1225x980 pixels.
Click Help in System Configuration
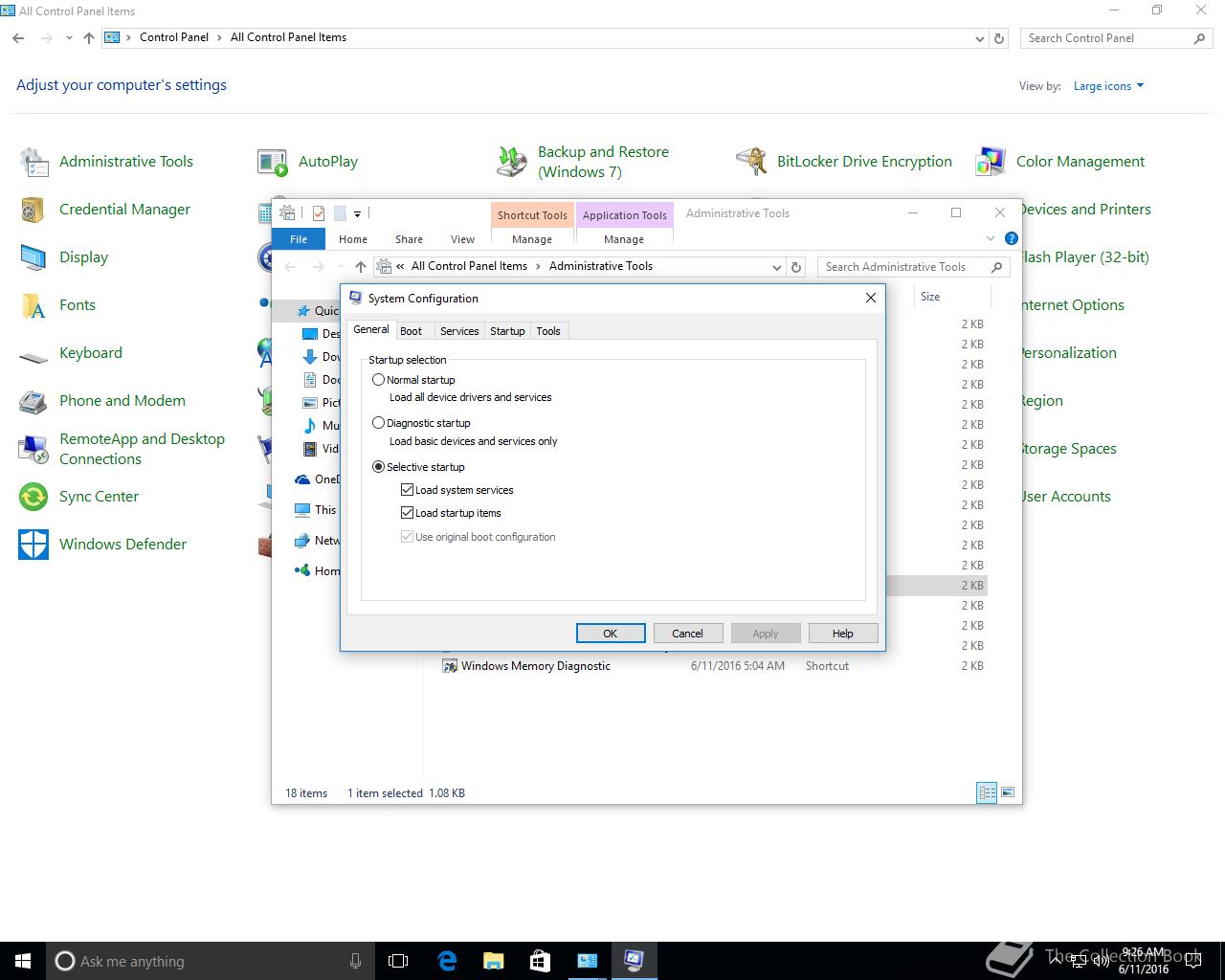(x=843, y=634)
